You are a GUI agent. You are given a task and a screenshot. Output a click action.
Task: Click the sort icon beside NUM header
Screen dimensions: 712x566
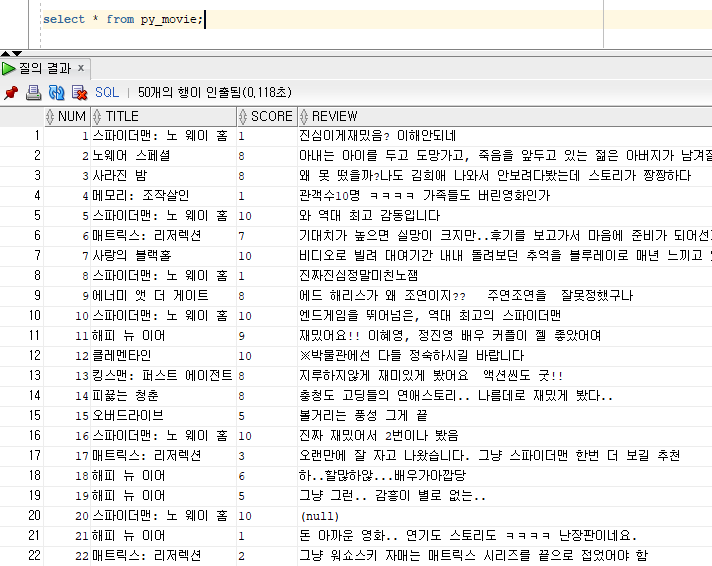pyautogui.click(x=50, y=117)
